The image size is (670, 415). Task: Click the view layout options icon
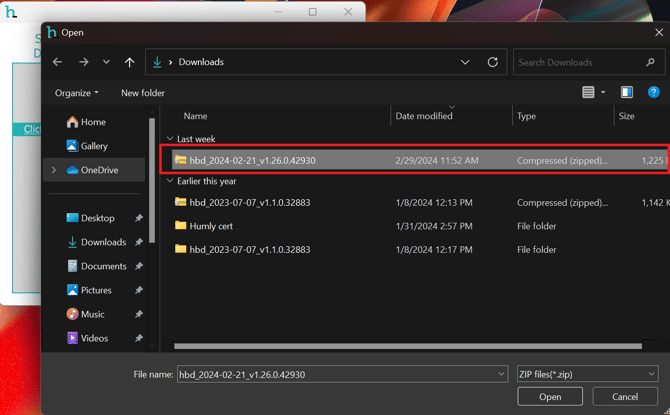589,92
